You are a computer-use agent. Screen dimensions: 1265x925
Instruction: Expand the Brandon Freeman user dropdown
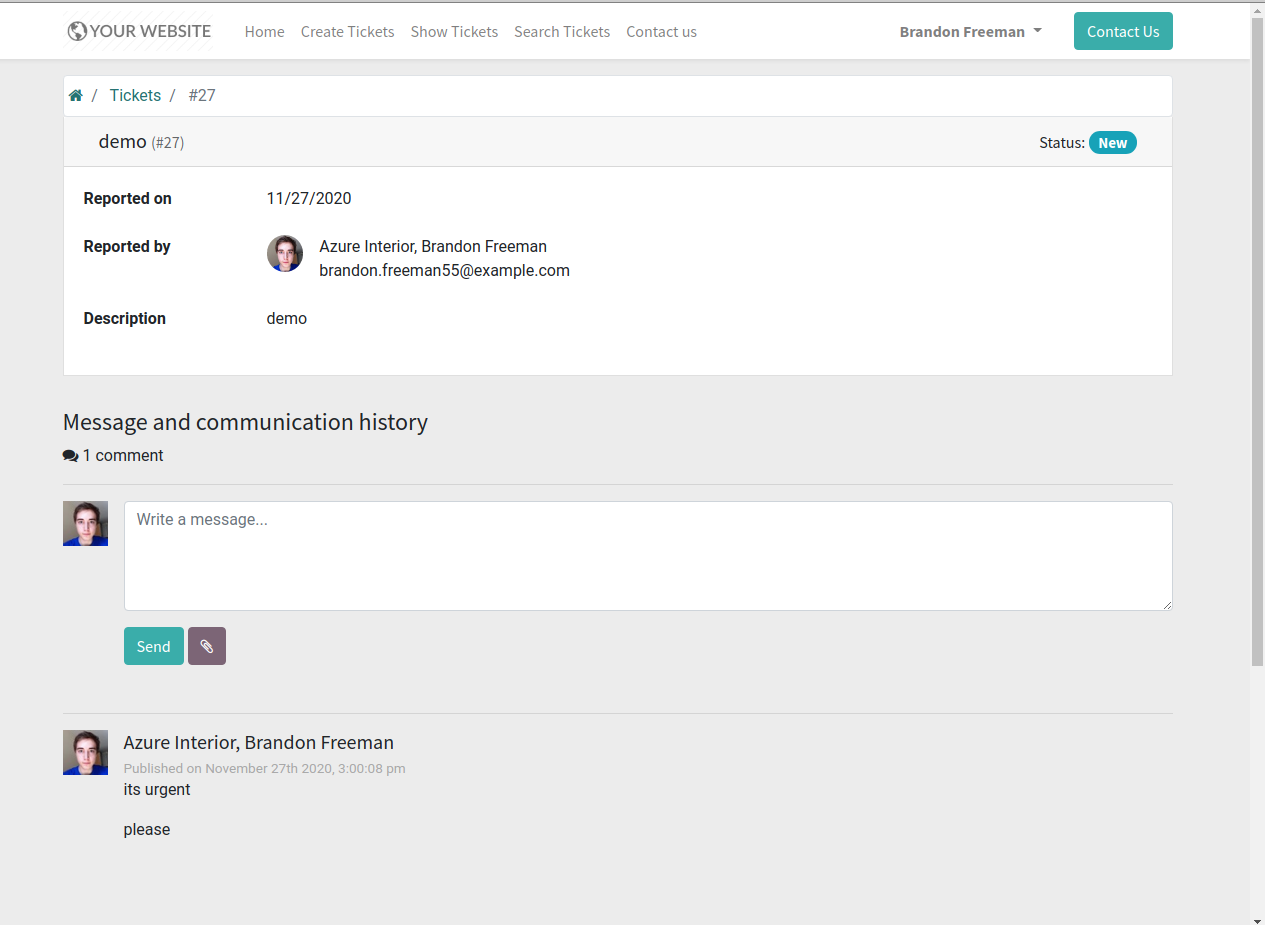970,31
